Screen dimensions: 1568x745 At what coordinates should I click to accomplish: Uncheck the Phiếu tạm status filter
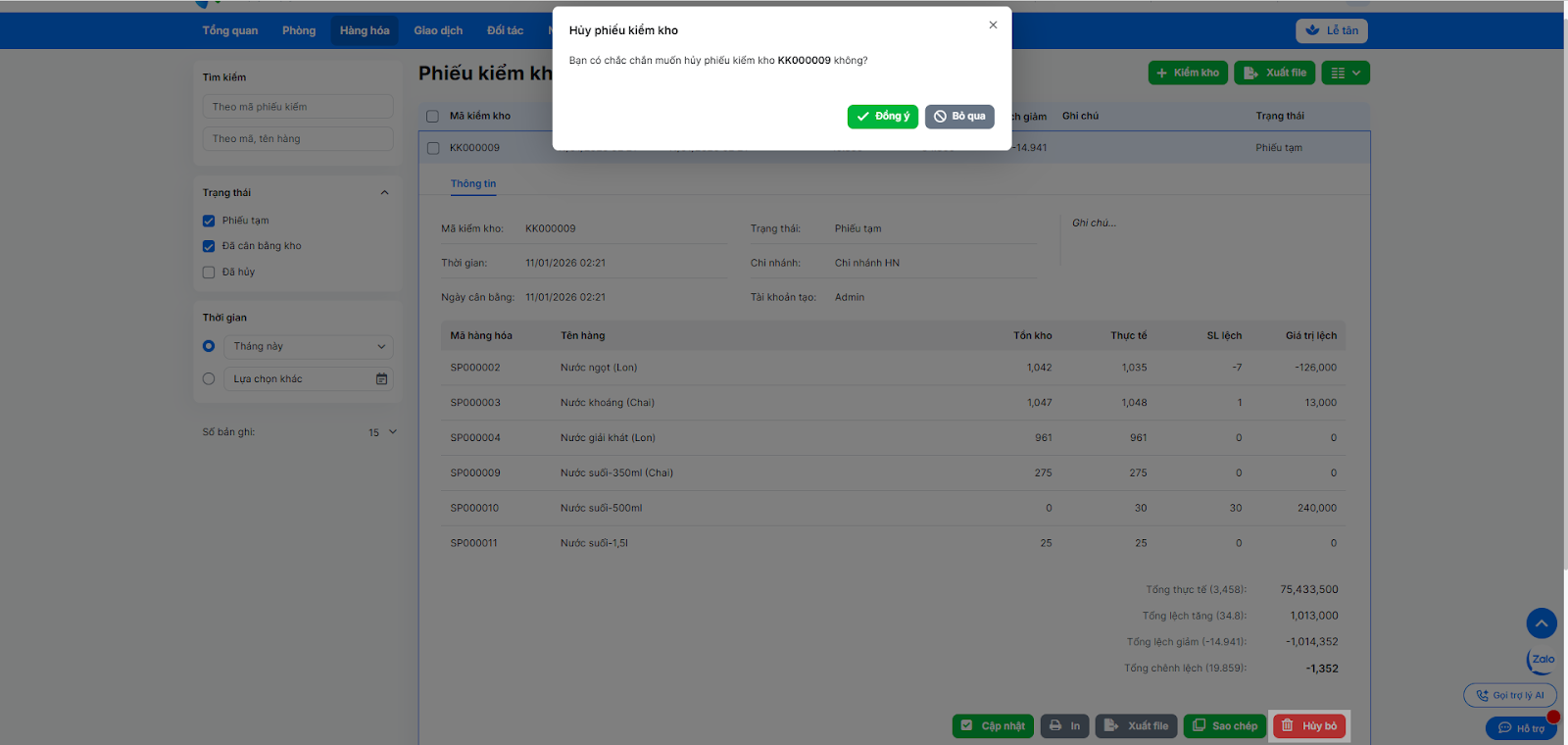tap(209, 221)
